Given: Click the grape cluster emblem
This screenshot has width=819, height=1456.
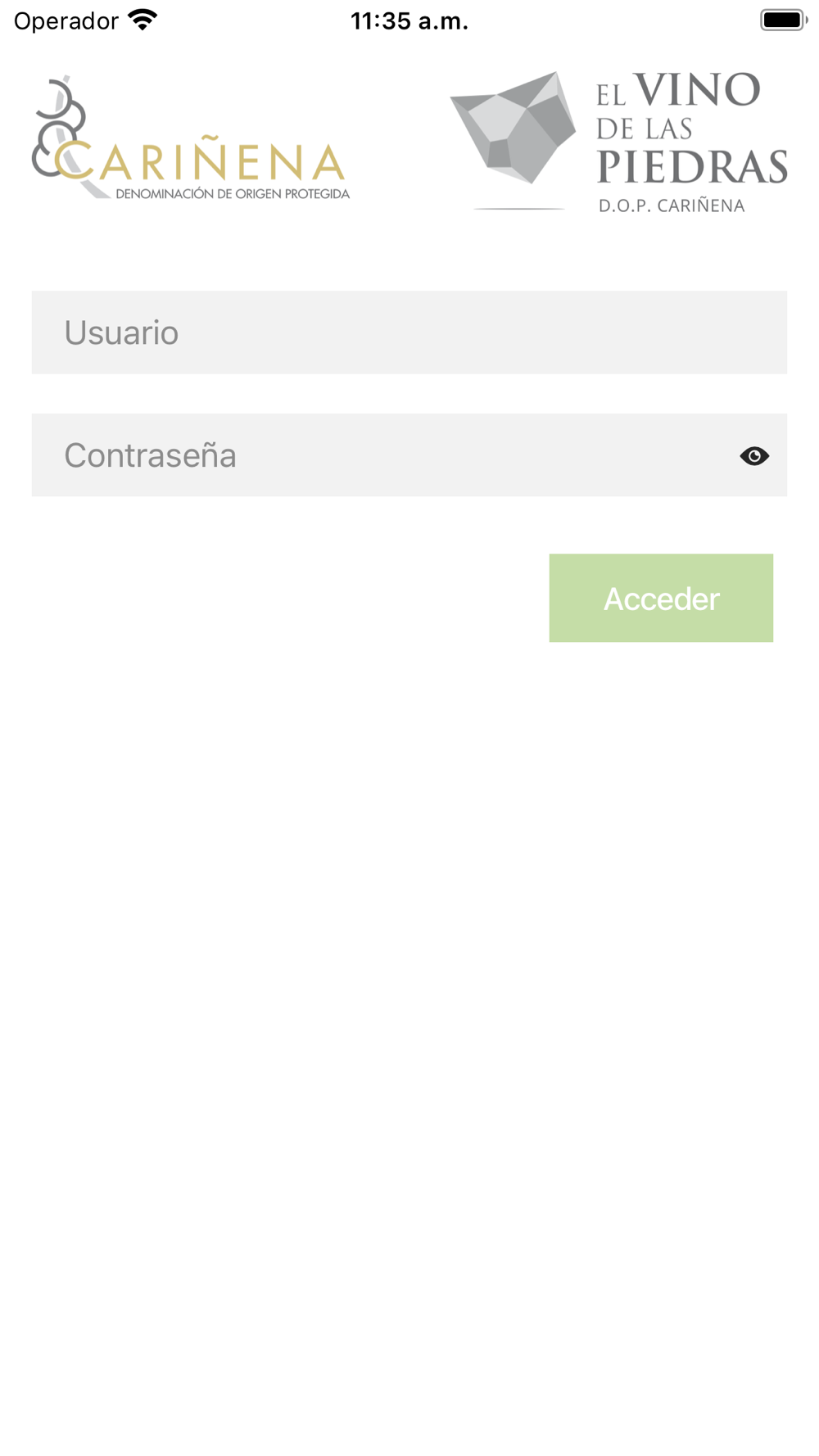Looking at the screenshot, I should pyautogui.click(x=57, y=127).
